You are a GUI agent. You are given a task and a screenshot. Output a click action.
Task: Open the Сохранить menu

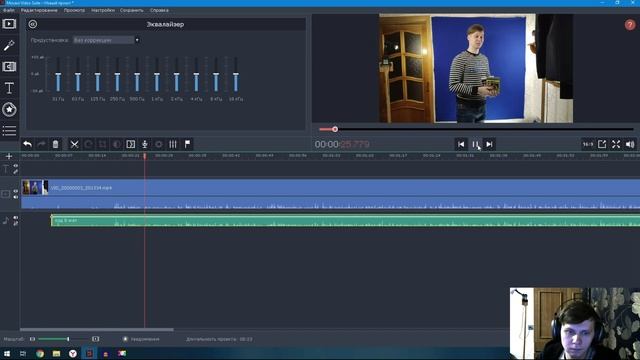132,10
